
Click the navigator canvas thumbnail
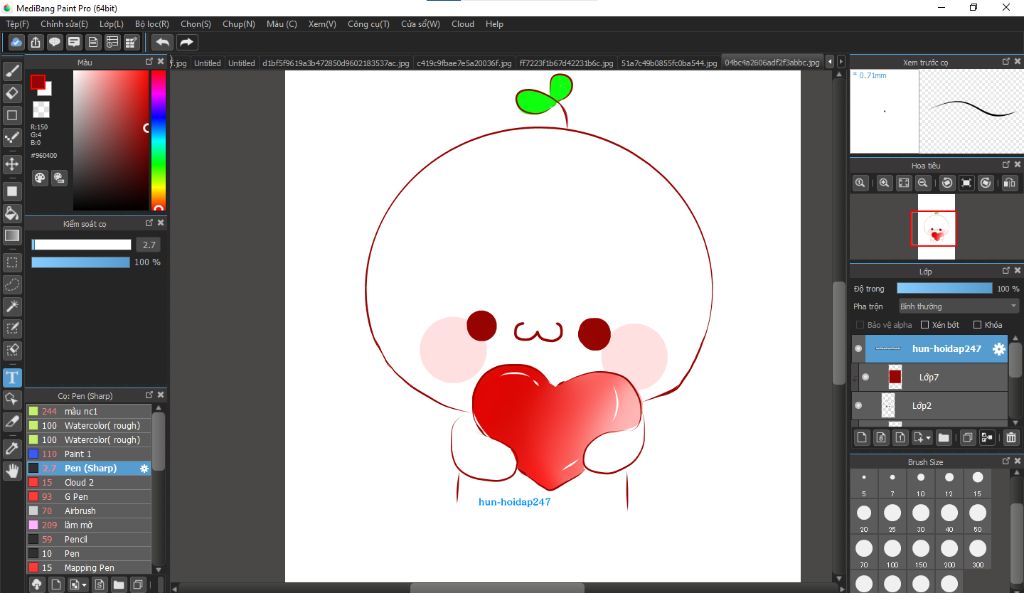pyautogui.click(x=936, y=227)
